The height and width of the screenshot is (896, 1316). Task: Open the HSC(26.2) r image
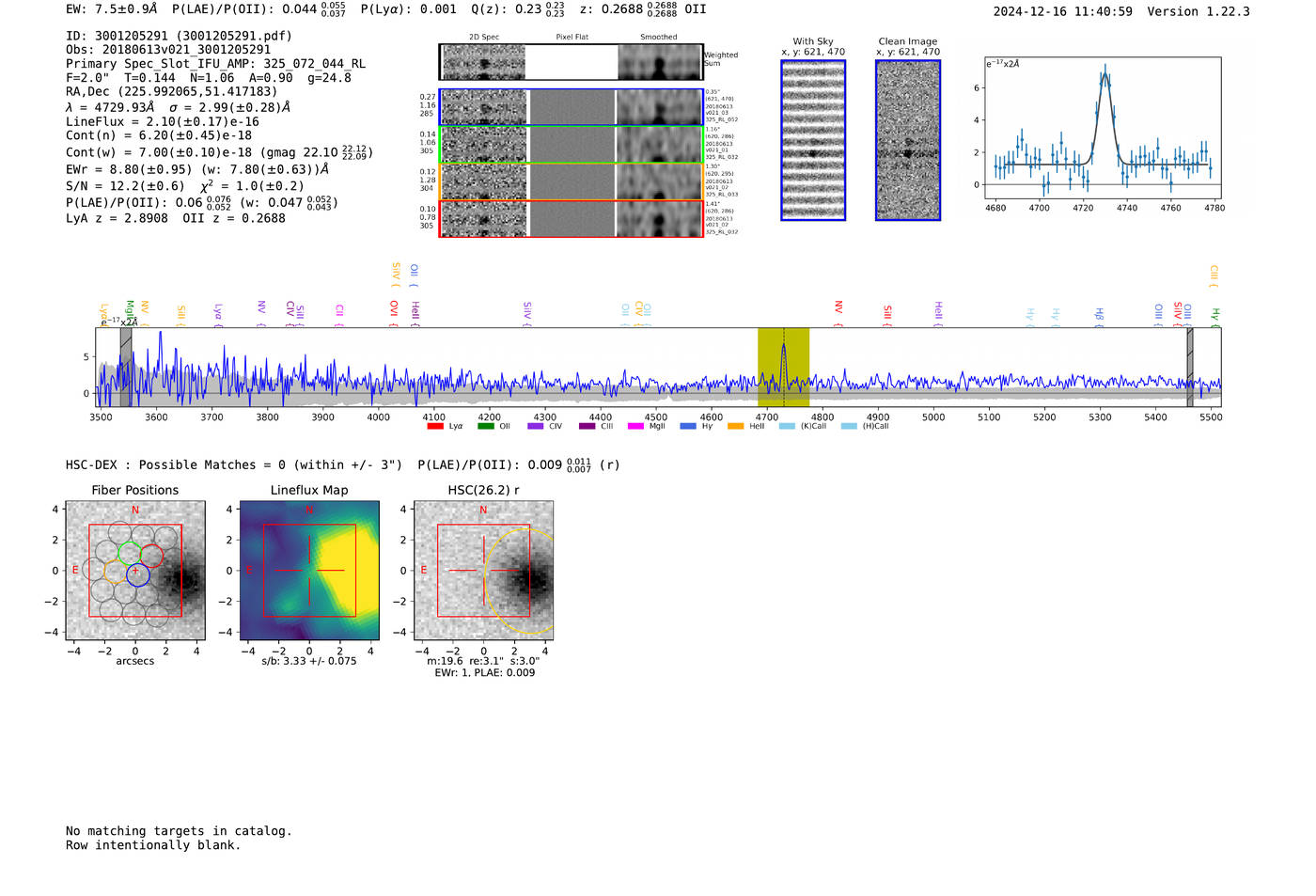tap(483, 571)
